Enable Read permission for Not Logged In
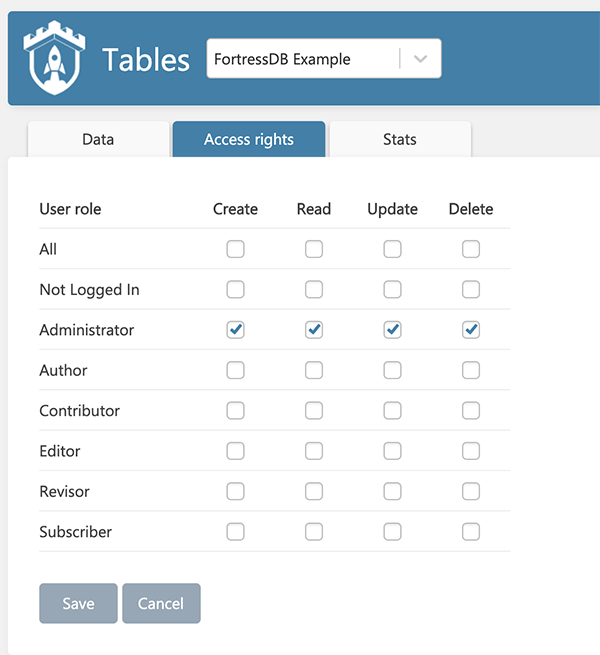The height and width of the screenshot is (655, 600). point(314,290)
